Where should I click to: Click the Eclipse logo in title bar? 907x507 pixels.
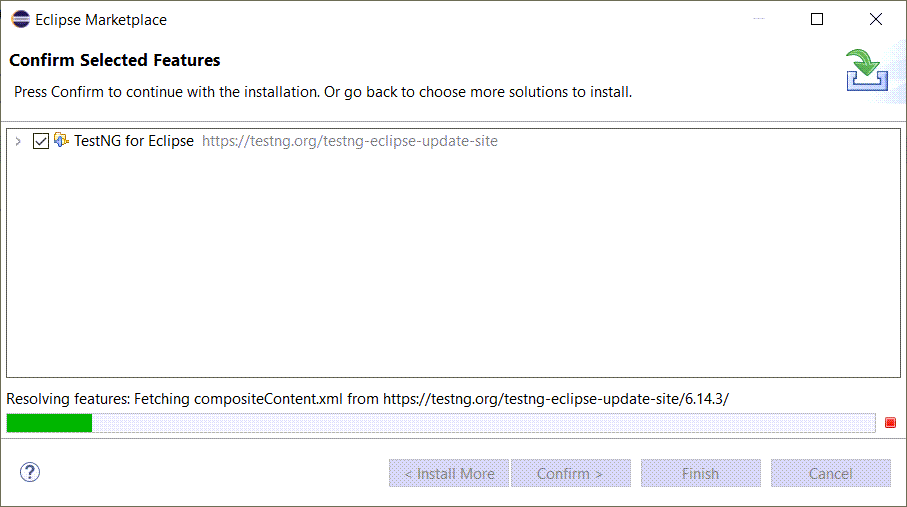(21, 19)
